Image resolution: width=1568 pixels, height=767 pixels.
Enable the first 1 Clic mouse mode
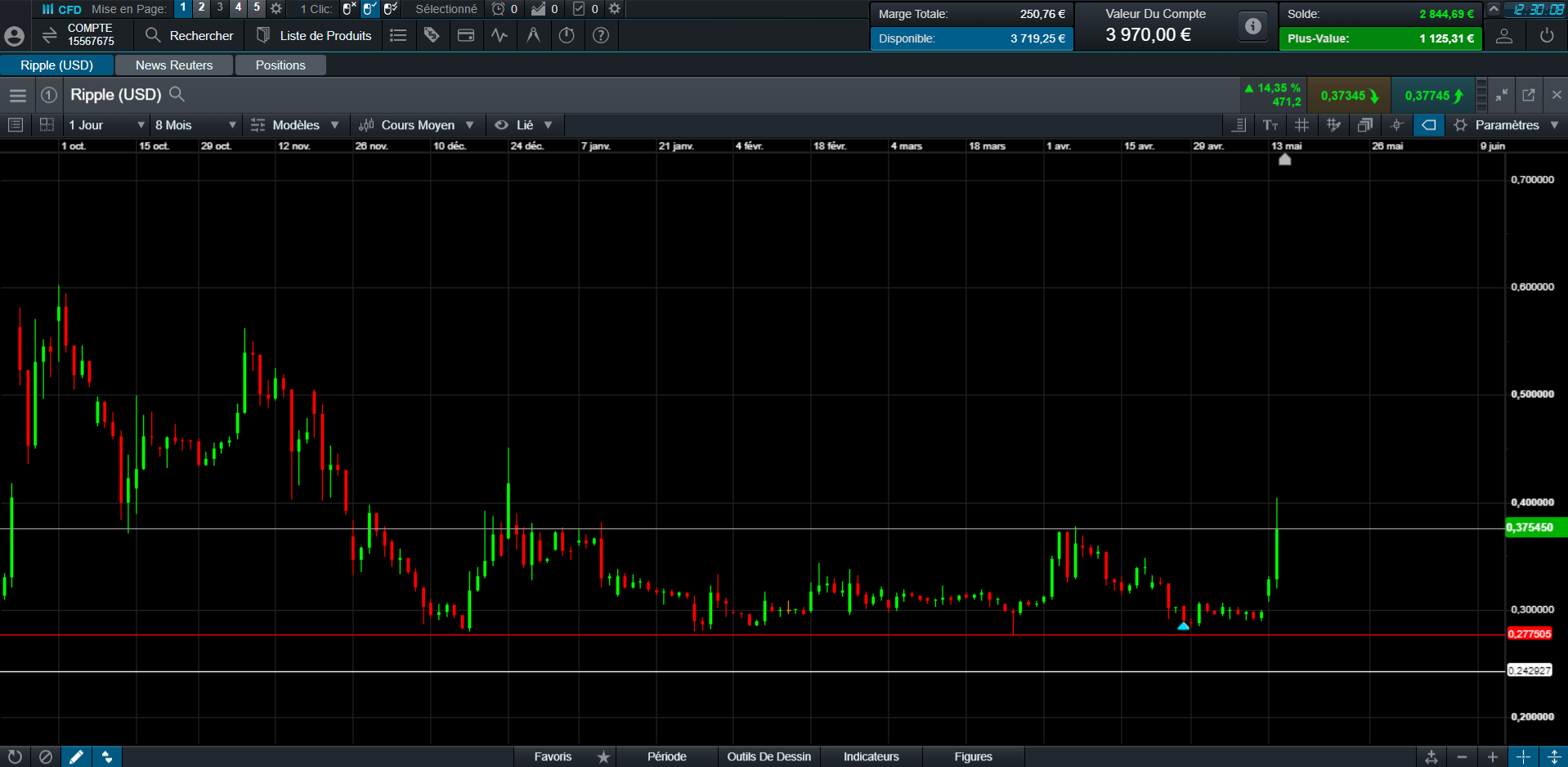tap(349, 9)
